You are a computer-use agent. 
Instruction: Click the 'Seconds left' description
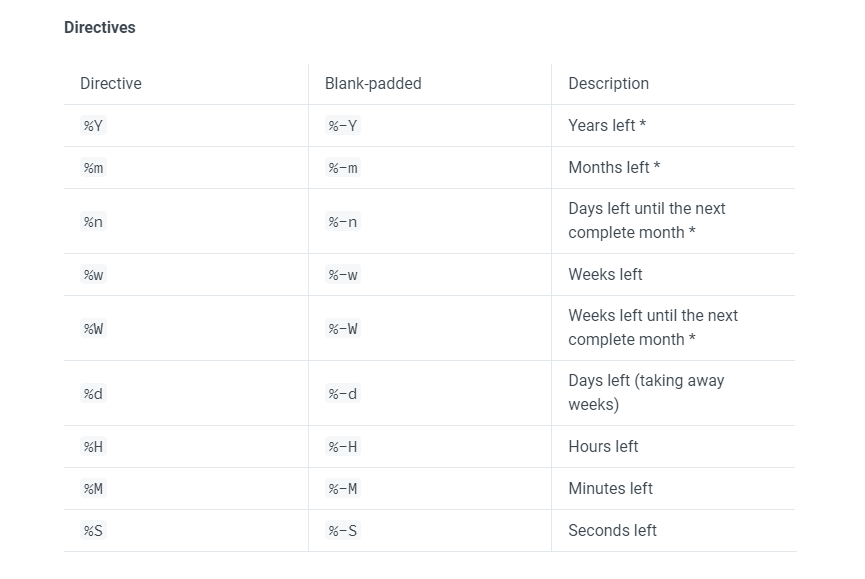(612, 530)
